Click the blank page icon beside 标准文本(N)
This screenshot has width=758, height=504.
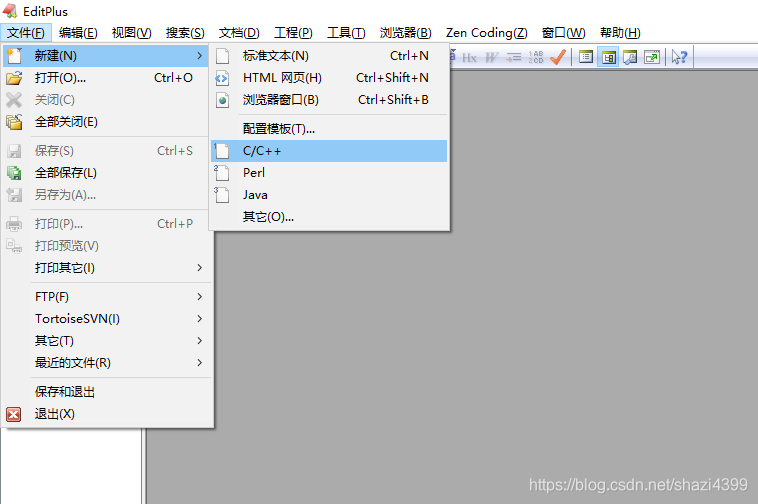[222, 56]
